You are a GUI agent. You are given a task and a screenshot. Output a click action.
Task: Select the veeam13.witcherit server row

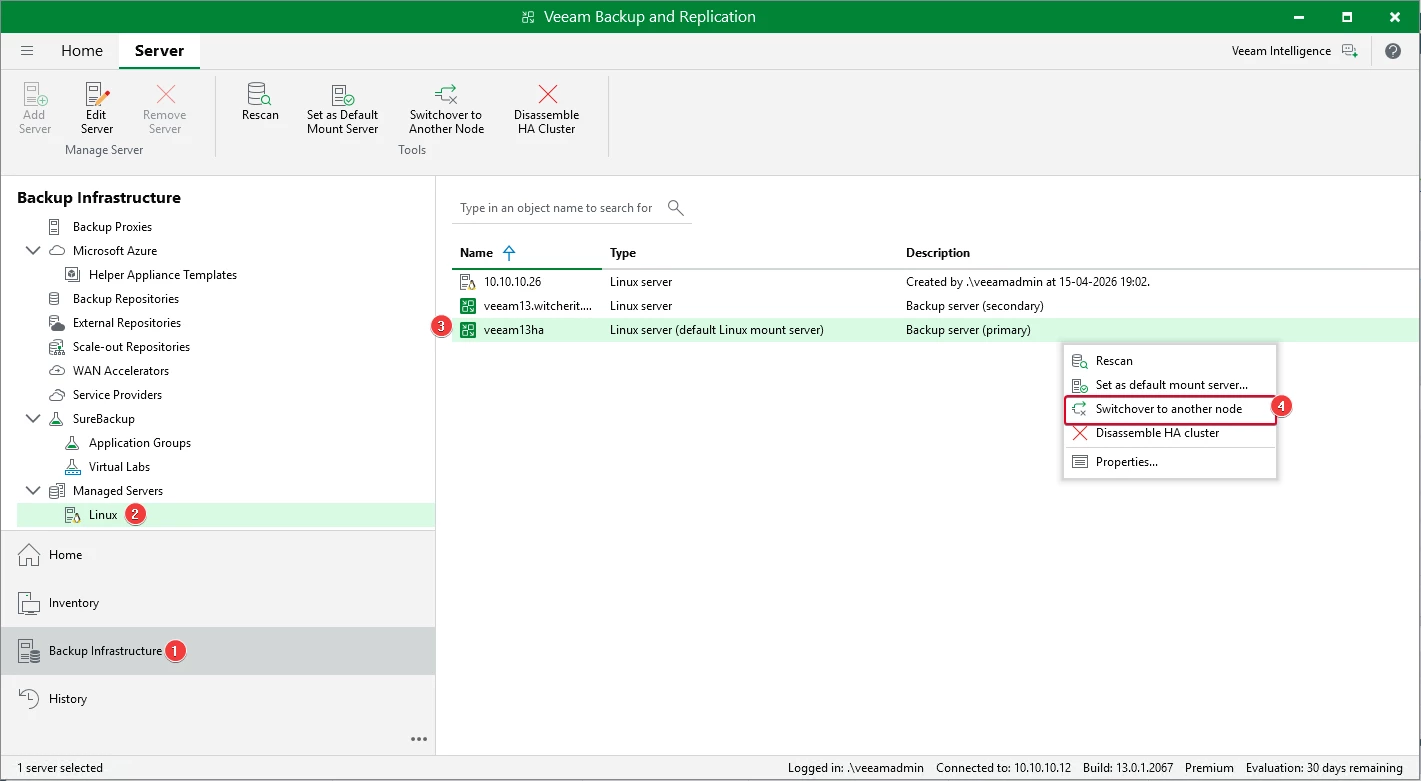[935, 306]
